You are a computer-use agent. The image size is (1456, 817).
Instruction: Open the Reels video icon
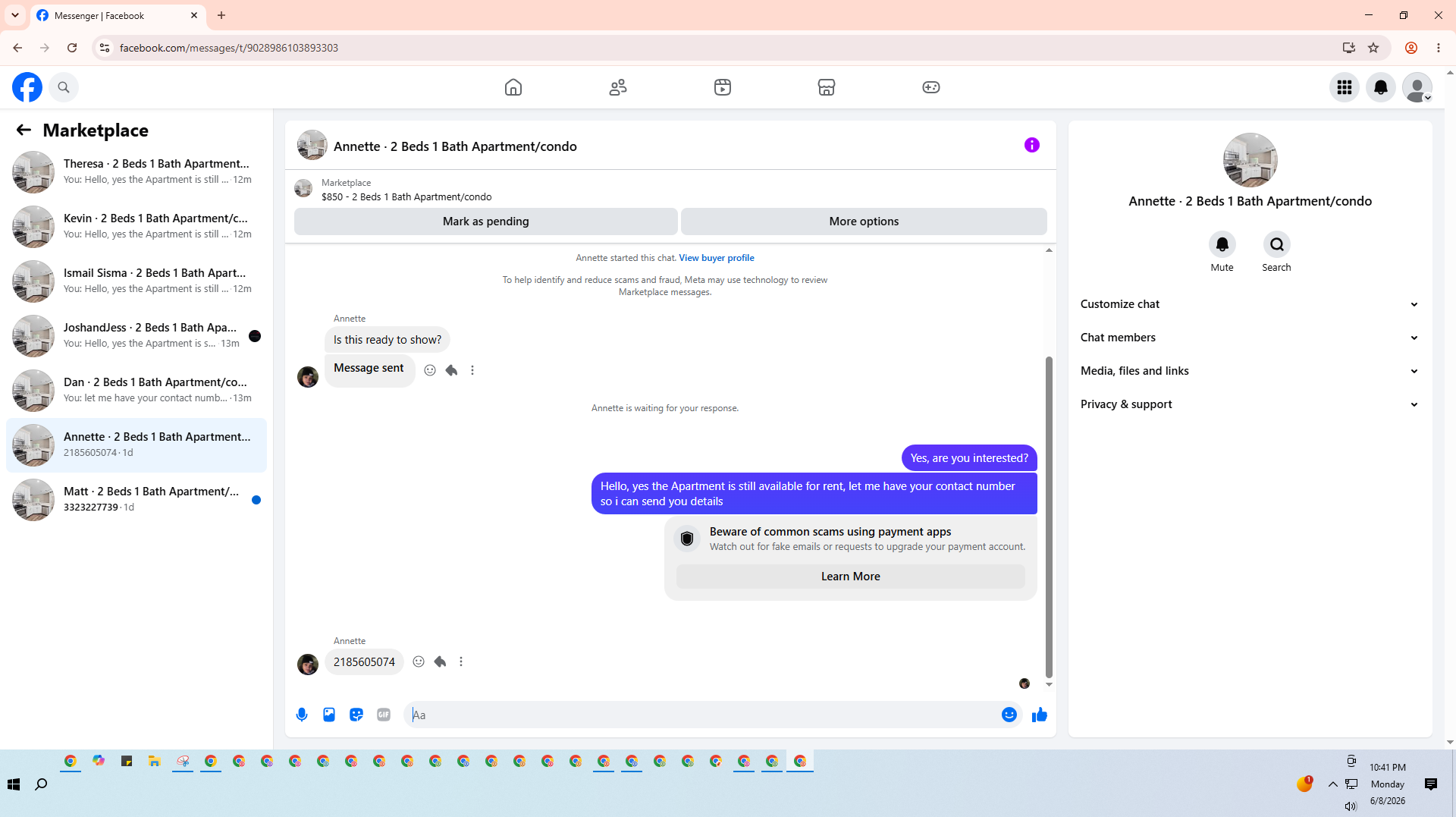click(723, 87)
